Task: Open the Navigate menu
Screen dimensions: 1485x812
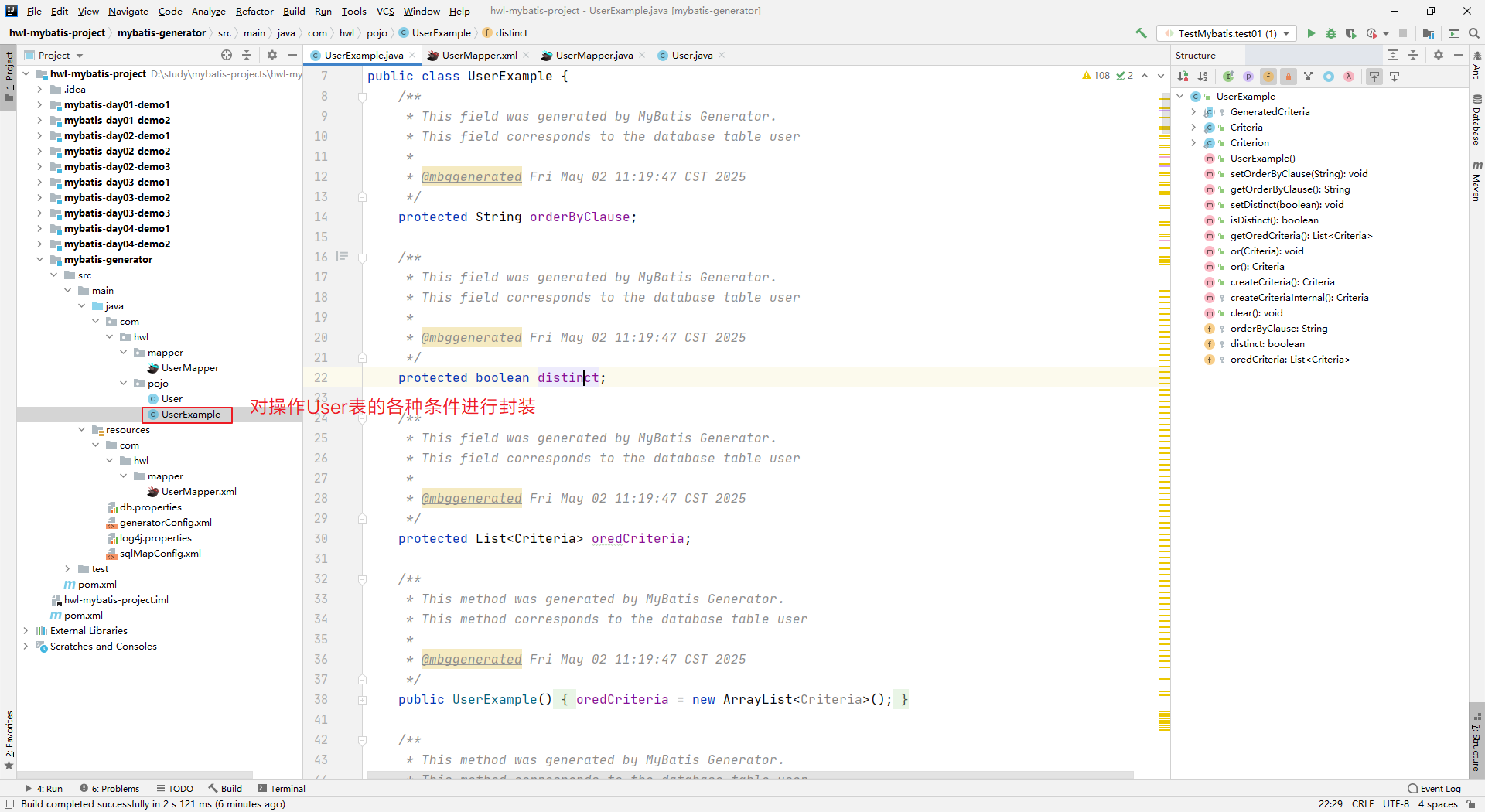Action: coord(128,11)
